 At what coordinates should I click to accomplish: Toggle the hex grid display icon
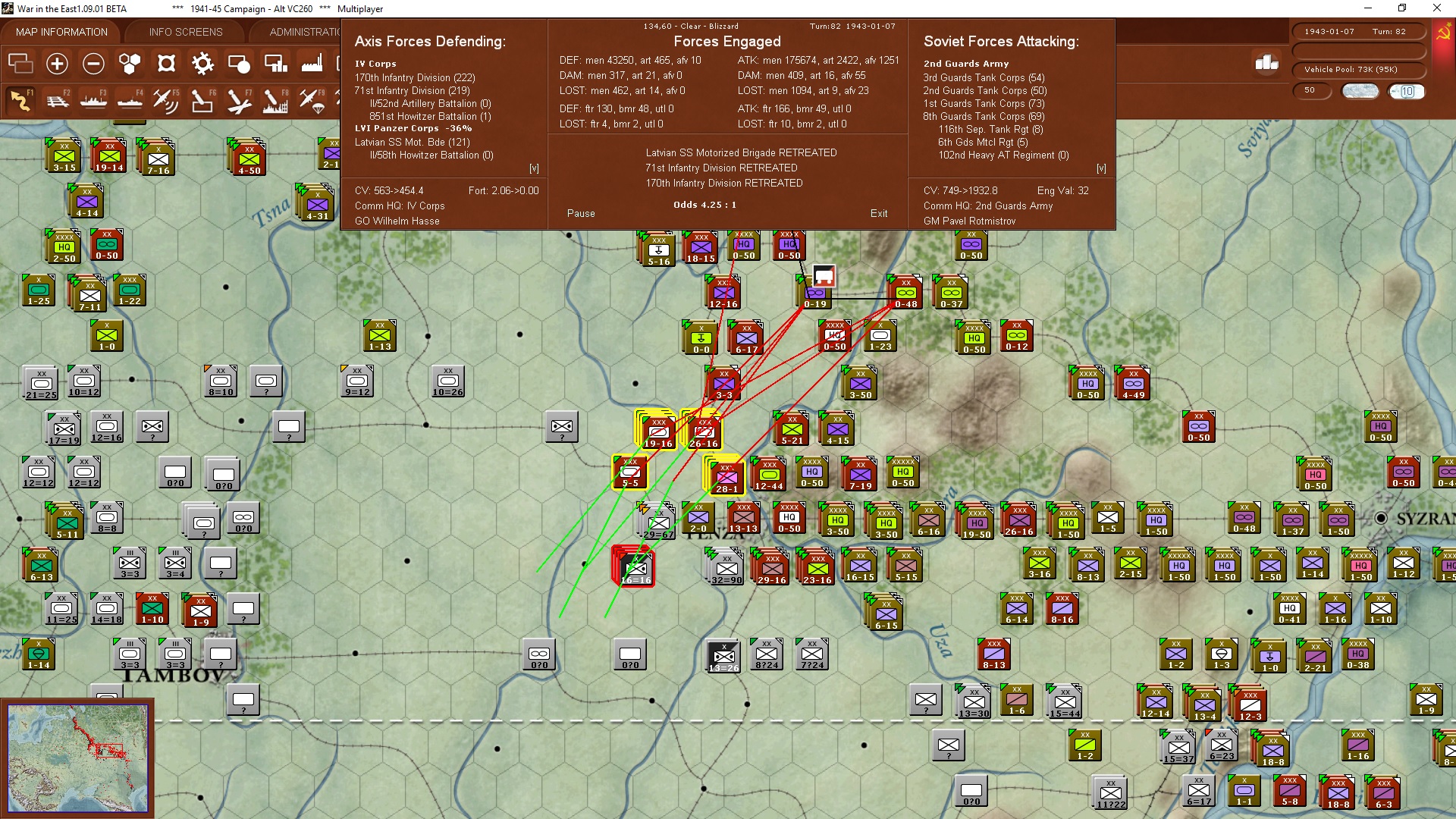(130, 64)
